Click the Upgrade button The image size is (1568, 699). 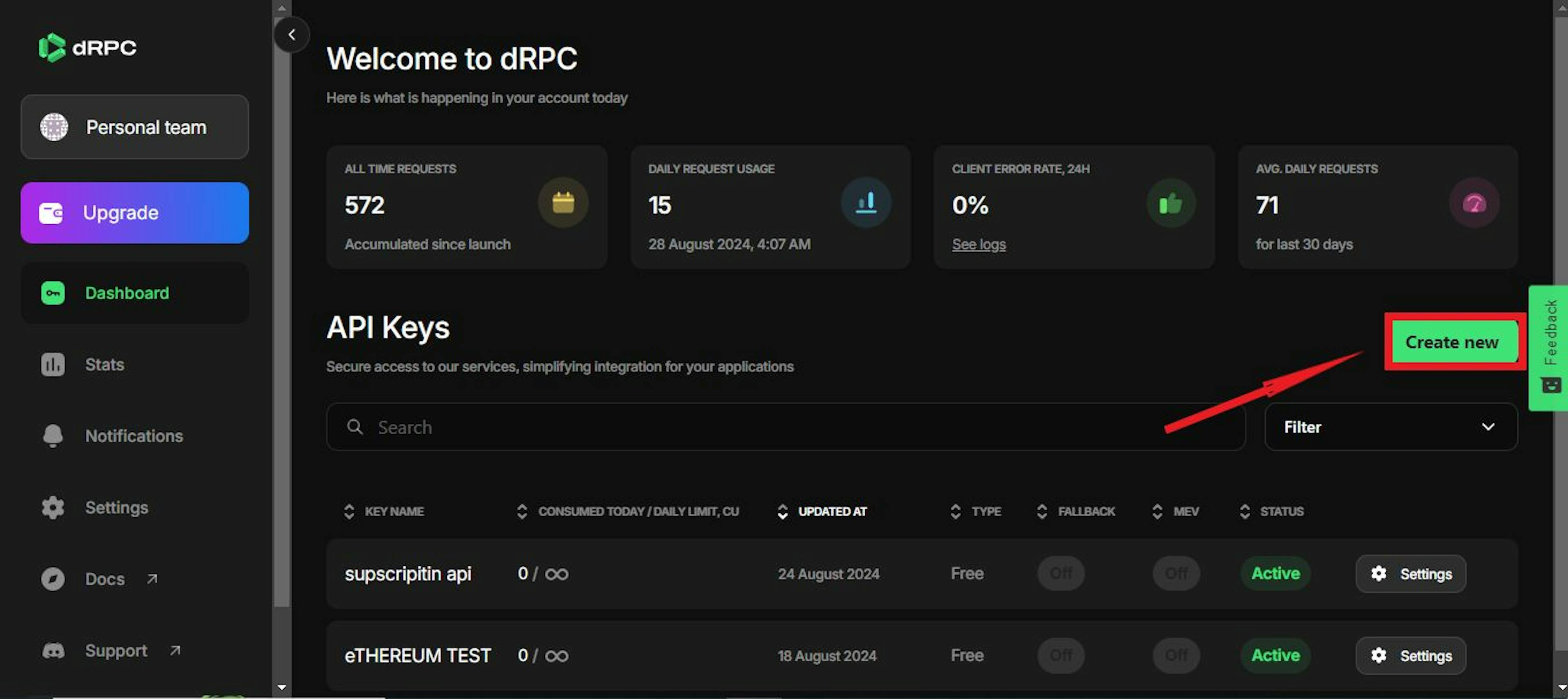pyautogui.click(x=134, y=213)
